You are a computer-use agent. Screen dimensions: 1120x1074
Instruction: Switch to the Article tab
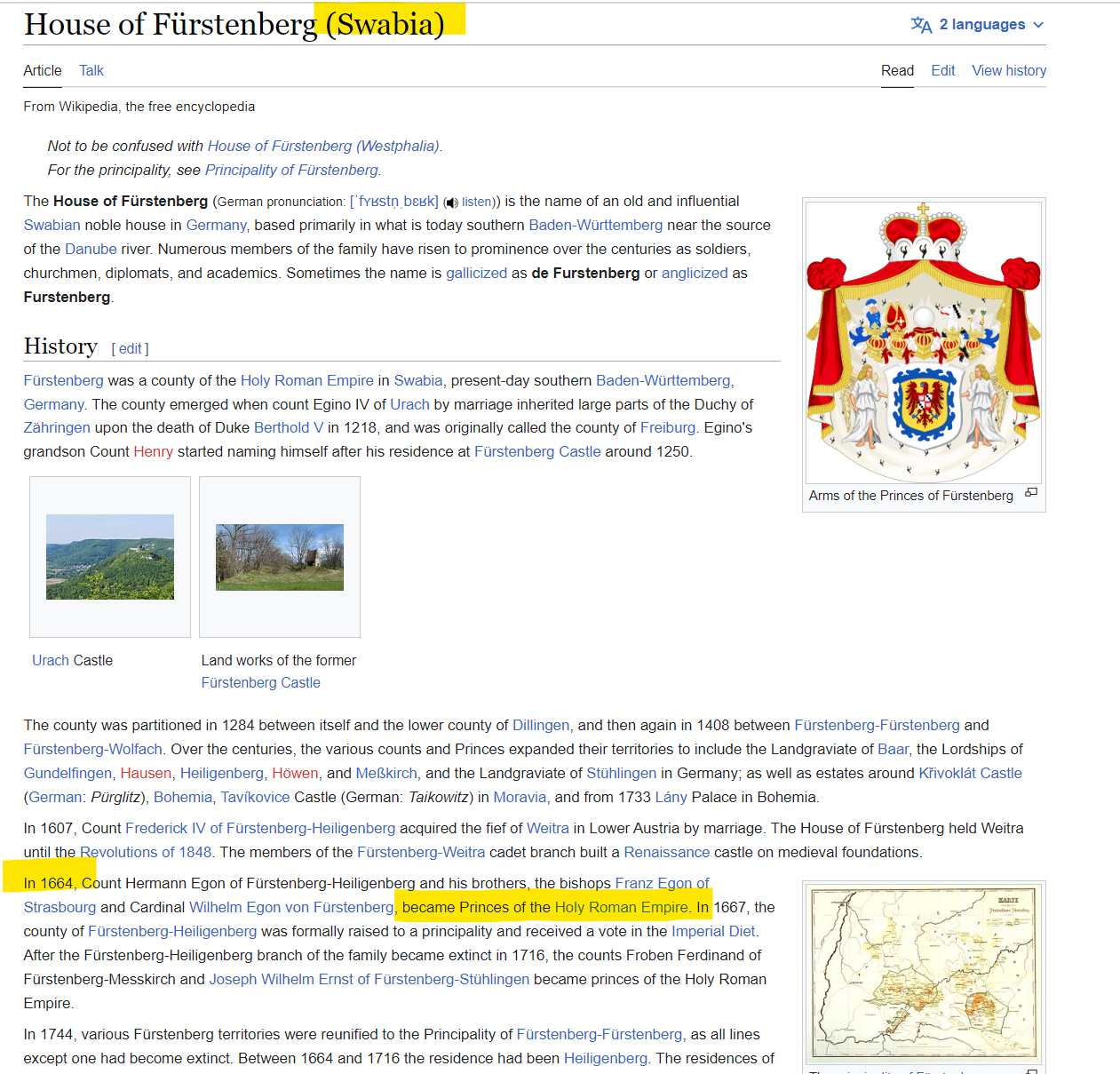[43, 70]
